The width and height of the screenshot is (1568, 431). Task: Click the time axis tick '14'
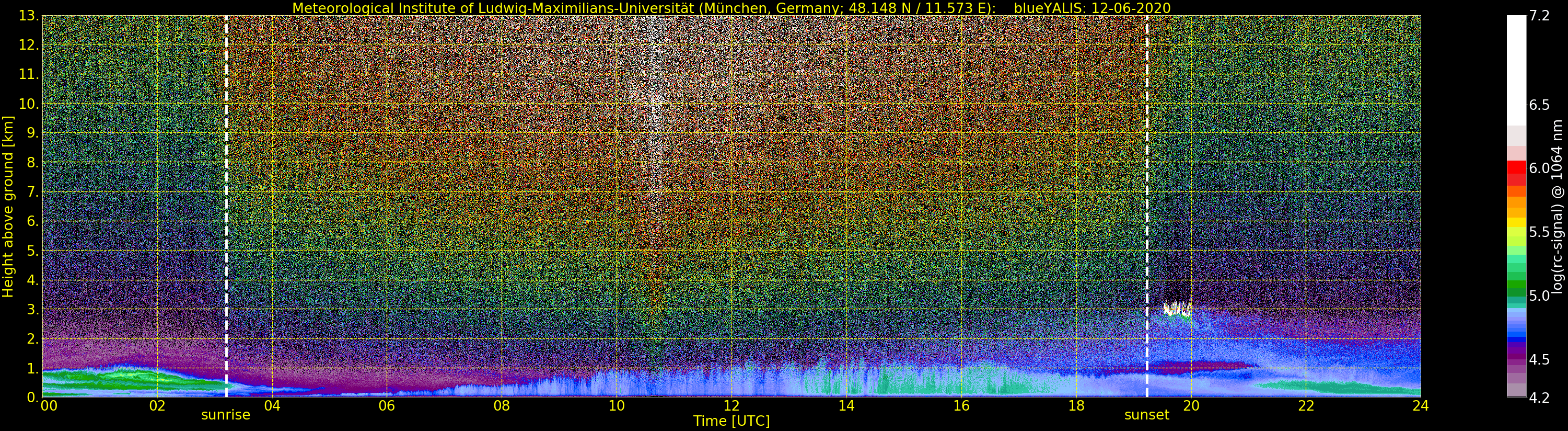(x=846, y=406)
